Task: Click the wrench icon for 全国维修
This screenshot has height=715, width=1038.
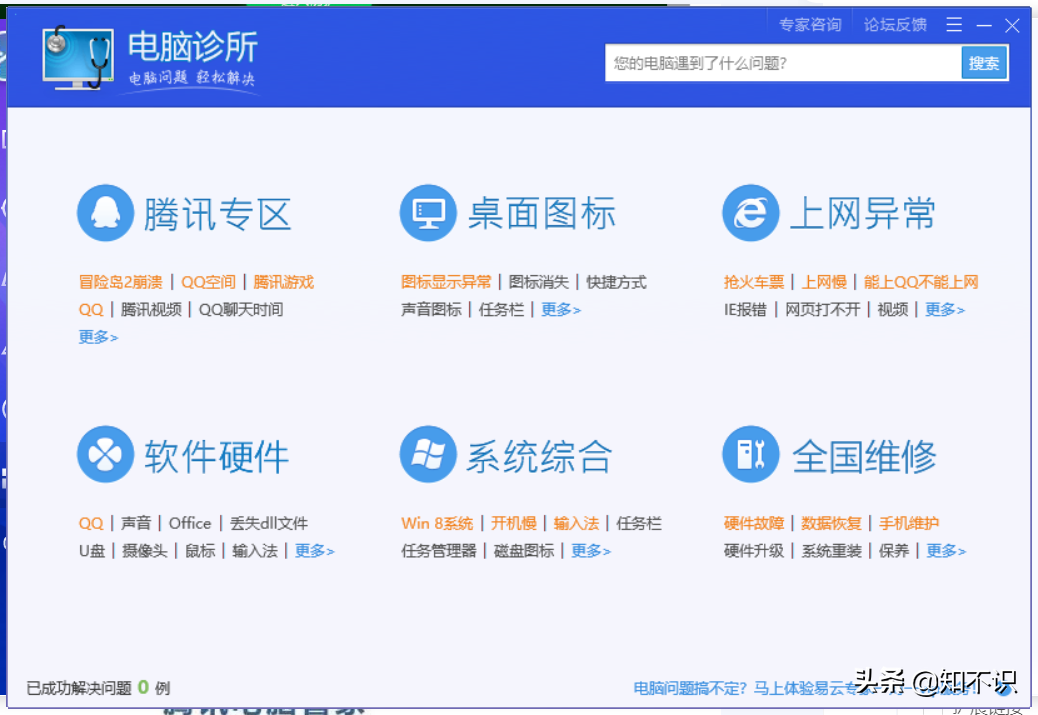Action: (751, 454)
